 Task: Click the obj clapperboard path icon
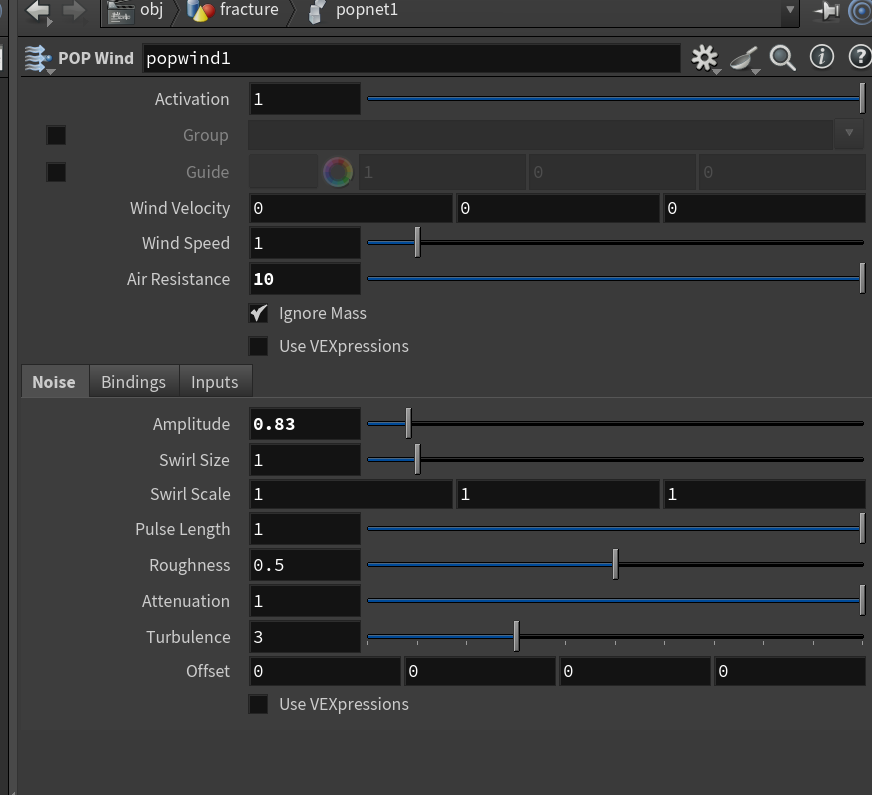[x=121, y=11]
